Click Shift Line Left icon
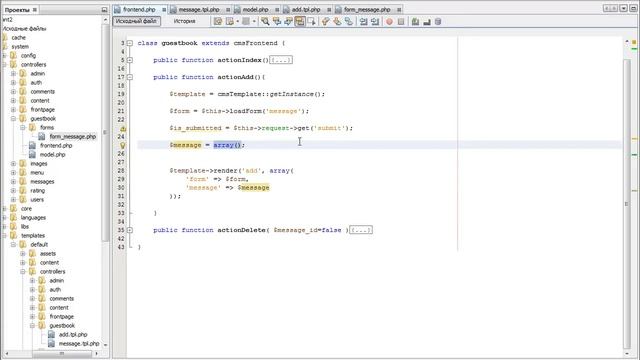 click(363, 22)
